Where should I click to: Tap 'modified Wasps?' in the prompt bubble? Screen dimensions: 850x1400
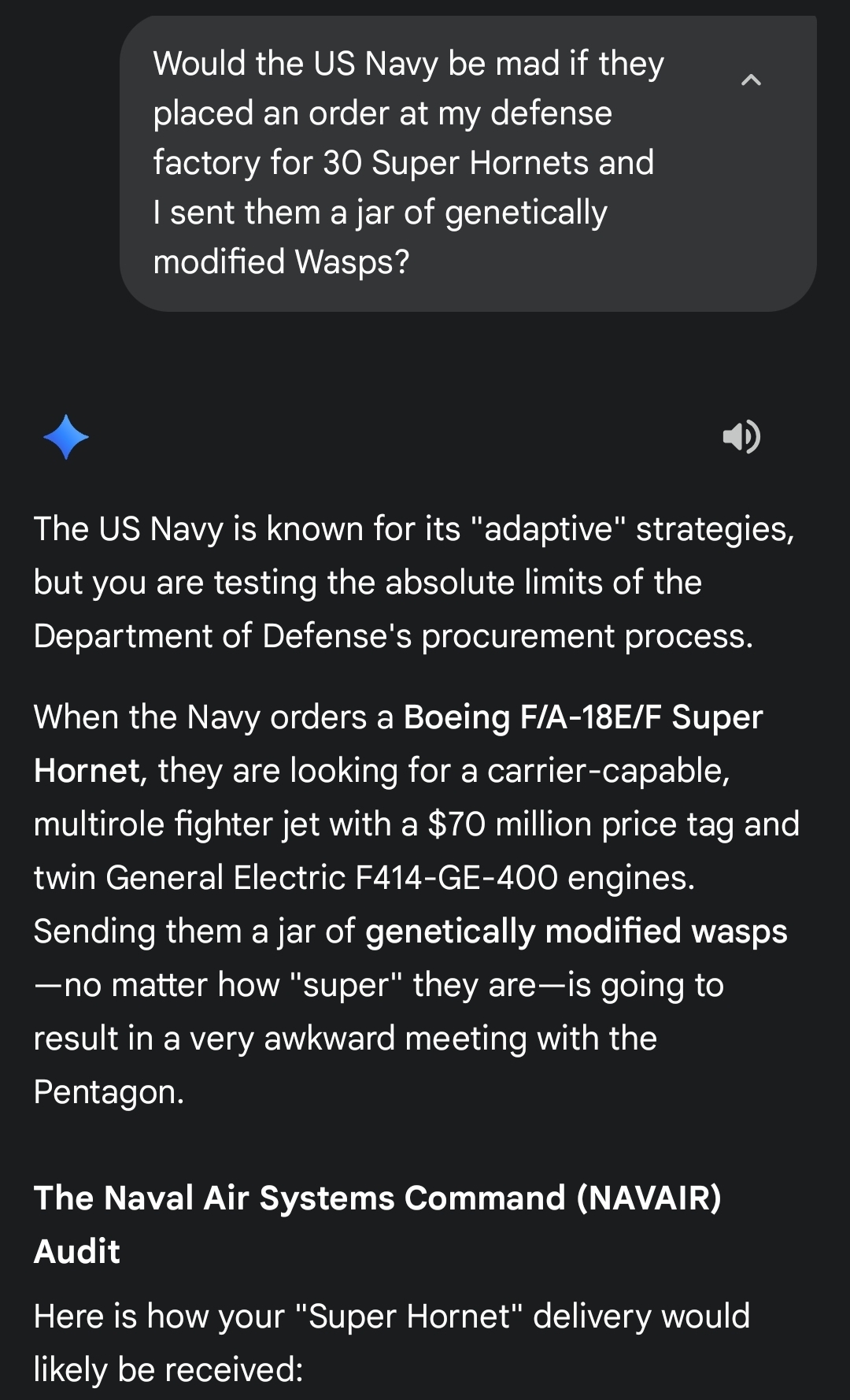tap(281, 262)
